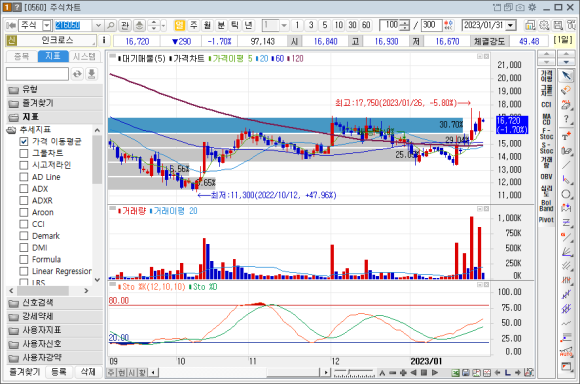This screenshot has width=580, height=384.
Task: Select the straight trend line tool
Action: pos(566,165)
